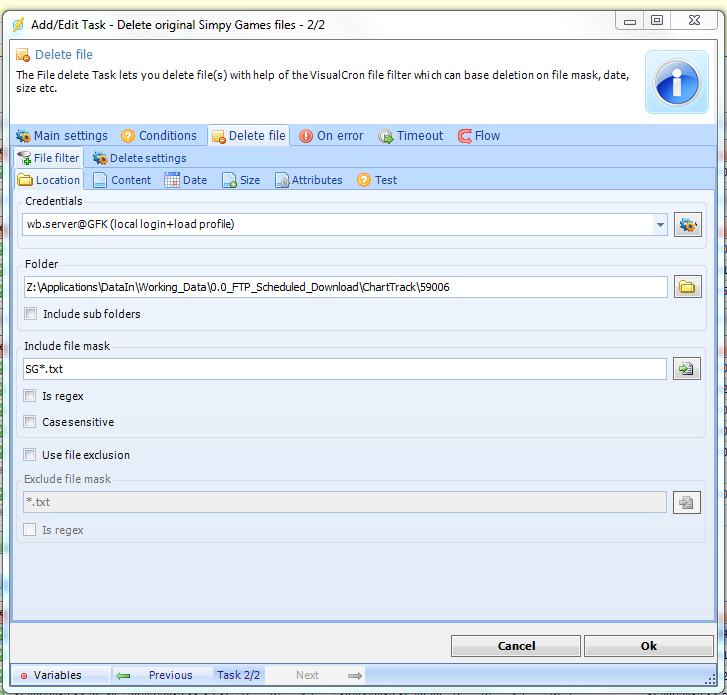727x695 pixels.
Task: Enable Use file exclusion checkbox
Action: (30, 455)
